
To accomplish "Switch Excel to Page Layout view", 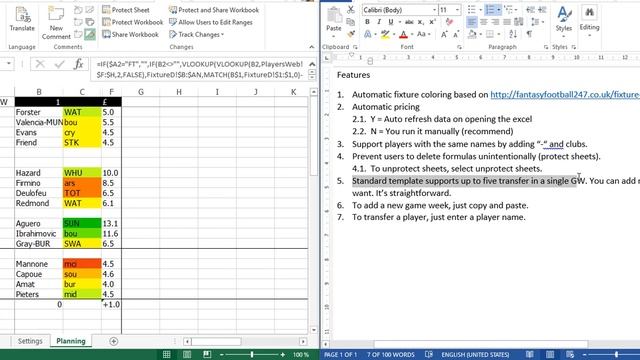I will point(187,354).
